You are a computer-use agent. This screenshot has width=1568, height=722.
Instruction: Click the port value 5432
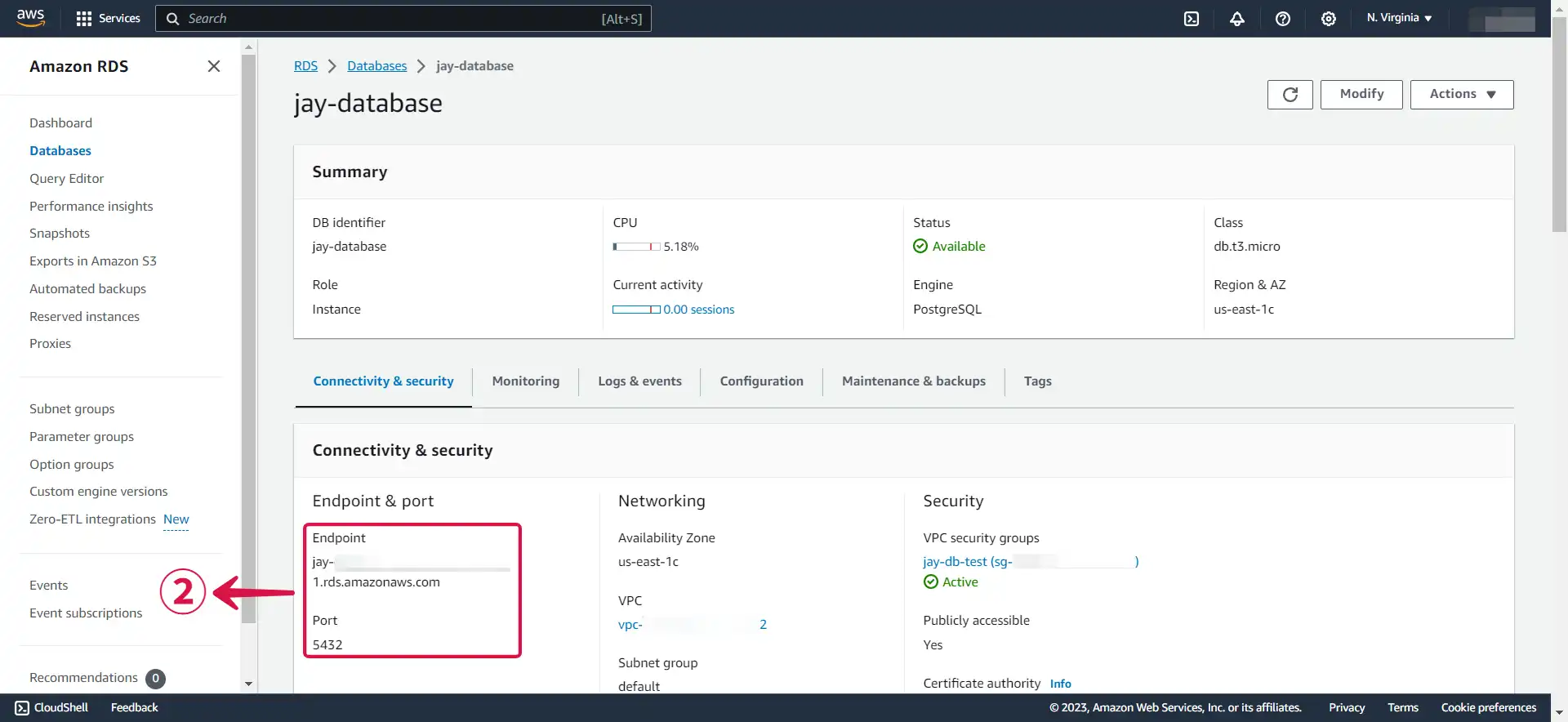[x=327, y=645]
